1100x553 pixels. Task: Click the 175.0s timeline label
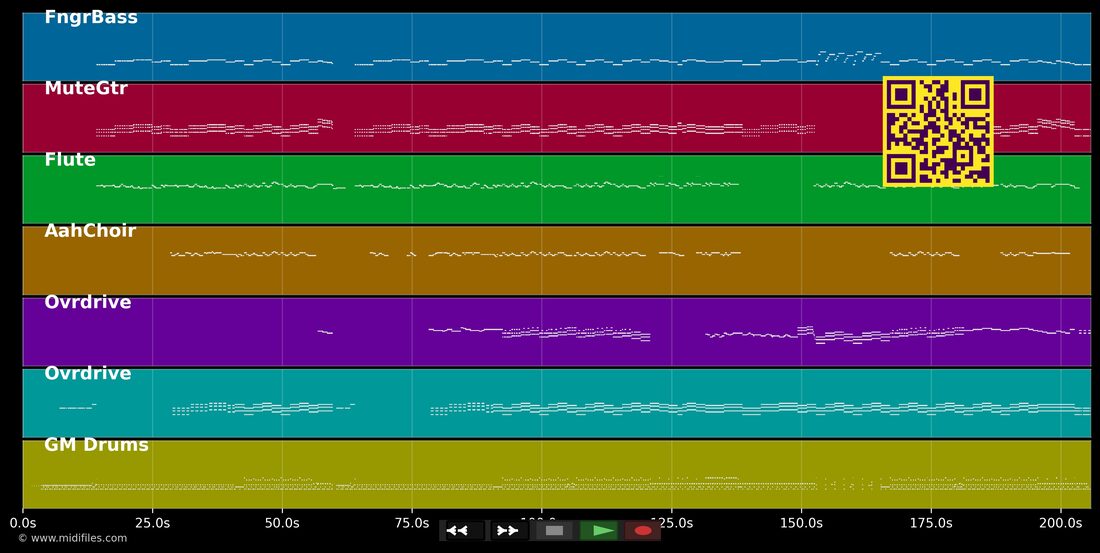931,523
